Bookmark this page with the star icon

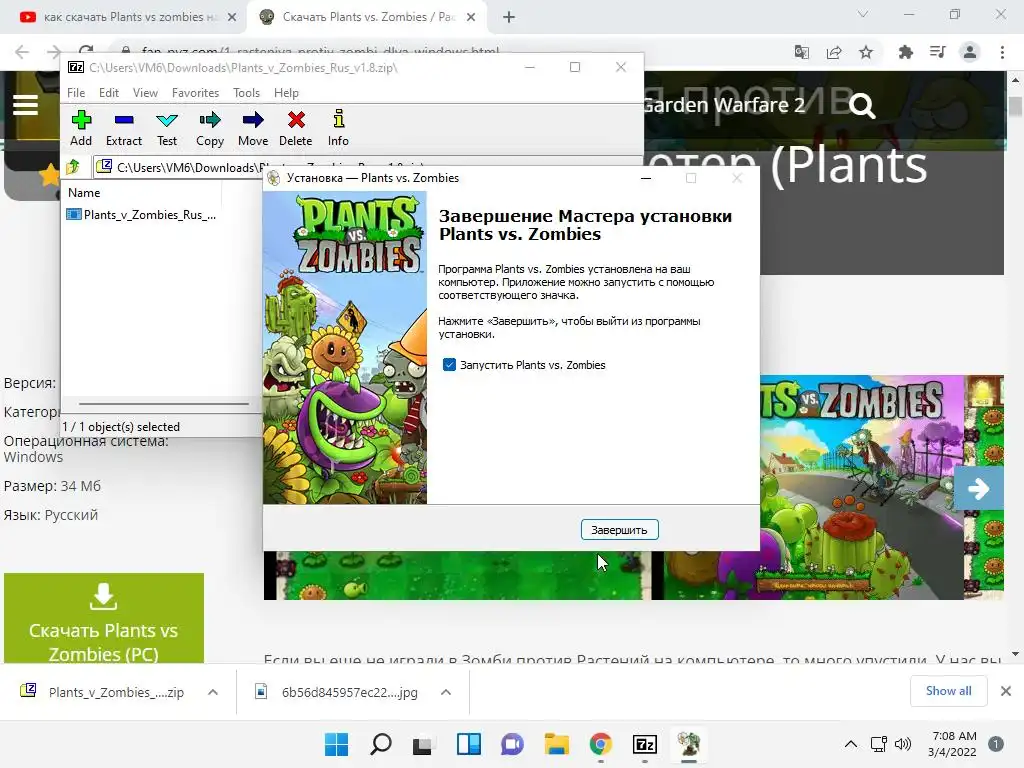(866, 52)
